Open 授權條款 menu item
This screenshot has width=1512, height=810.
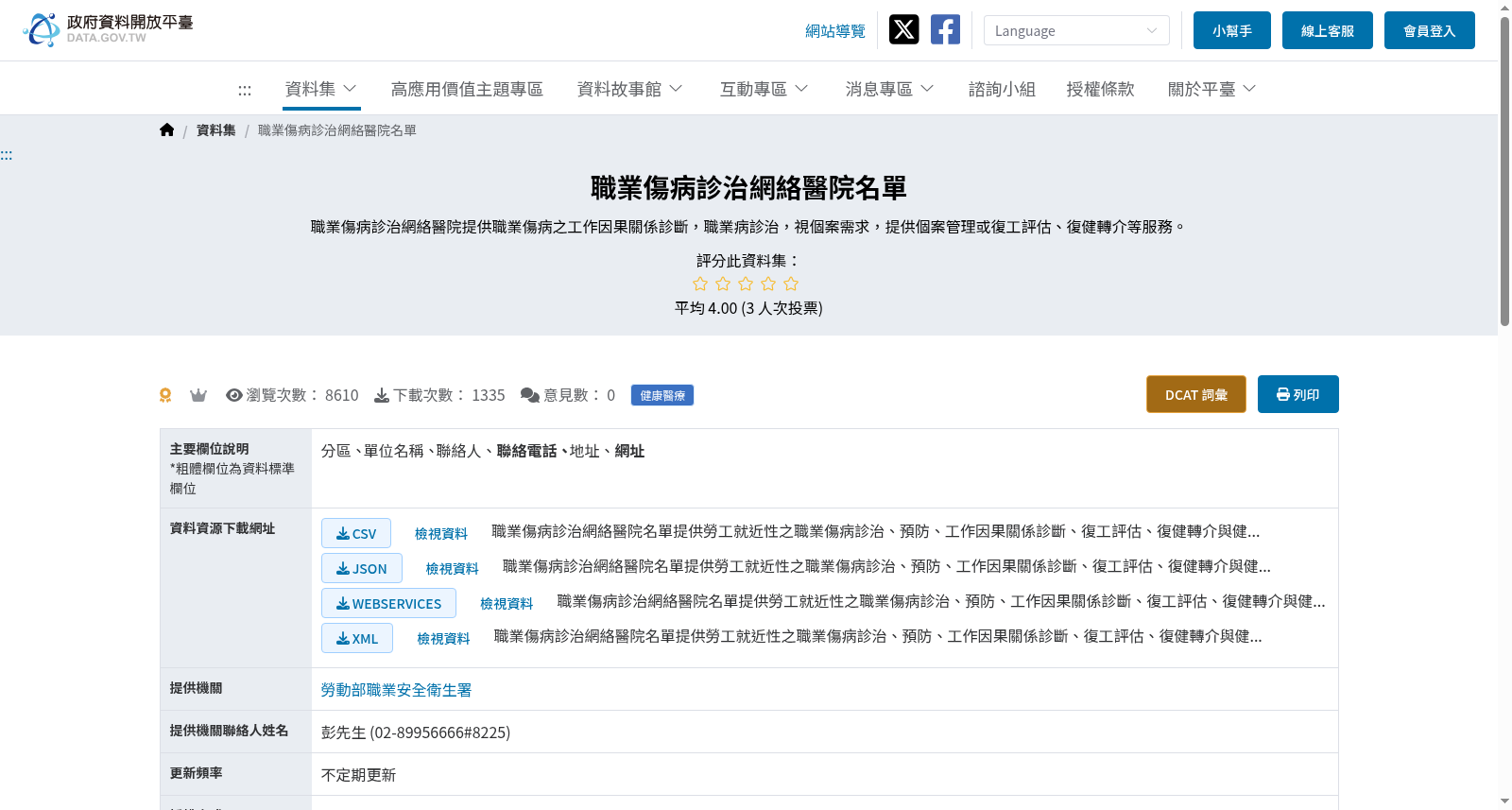tap(1100, 89)
